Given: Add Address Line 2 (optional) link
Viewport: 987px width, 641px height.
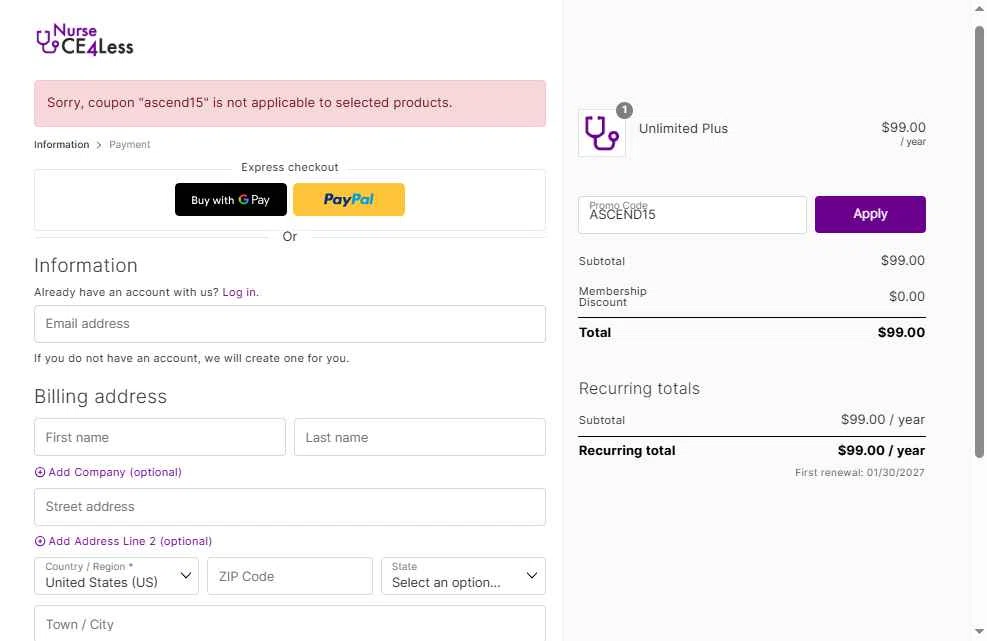Looking at the screenshot, I should [x=130, y=542].
